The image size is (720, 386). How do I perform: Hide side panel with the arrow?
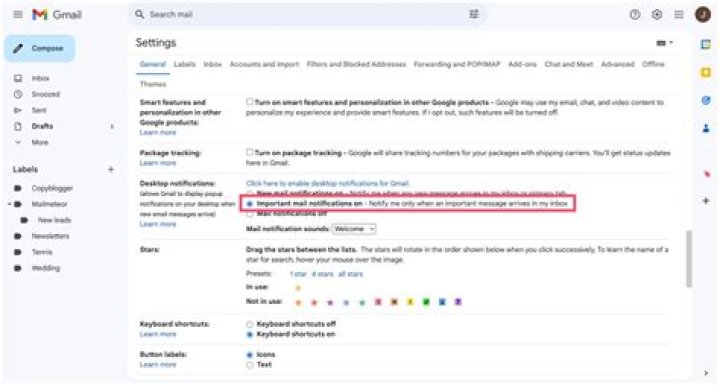pos(706,373)
